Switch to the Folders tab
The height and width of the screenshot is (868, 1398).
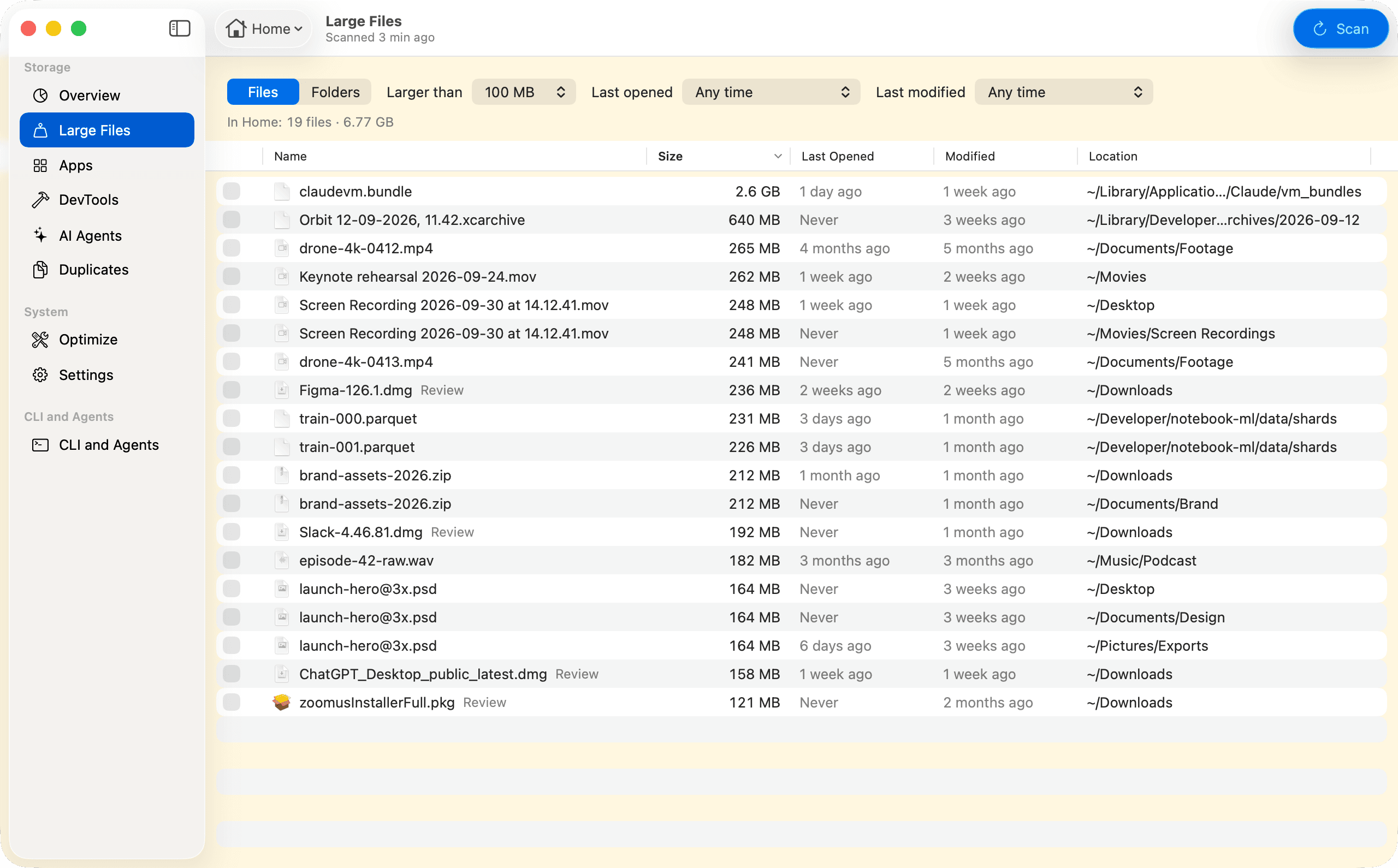tap(335, 92)
